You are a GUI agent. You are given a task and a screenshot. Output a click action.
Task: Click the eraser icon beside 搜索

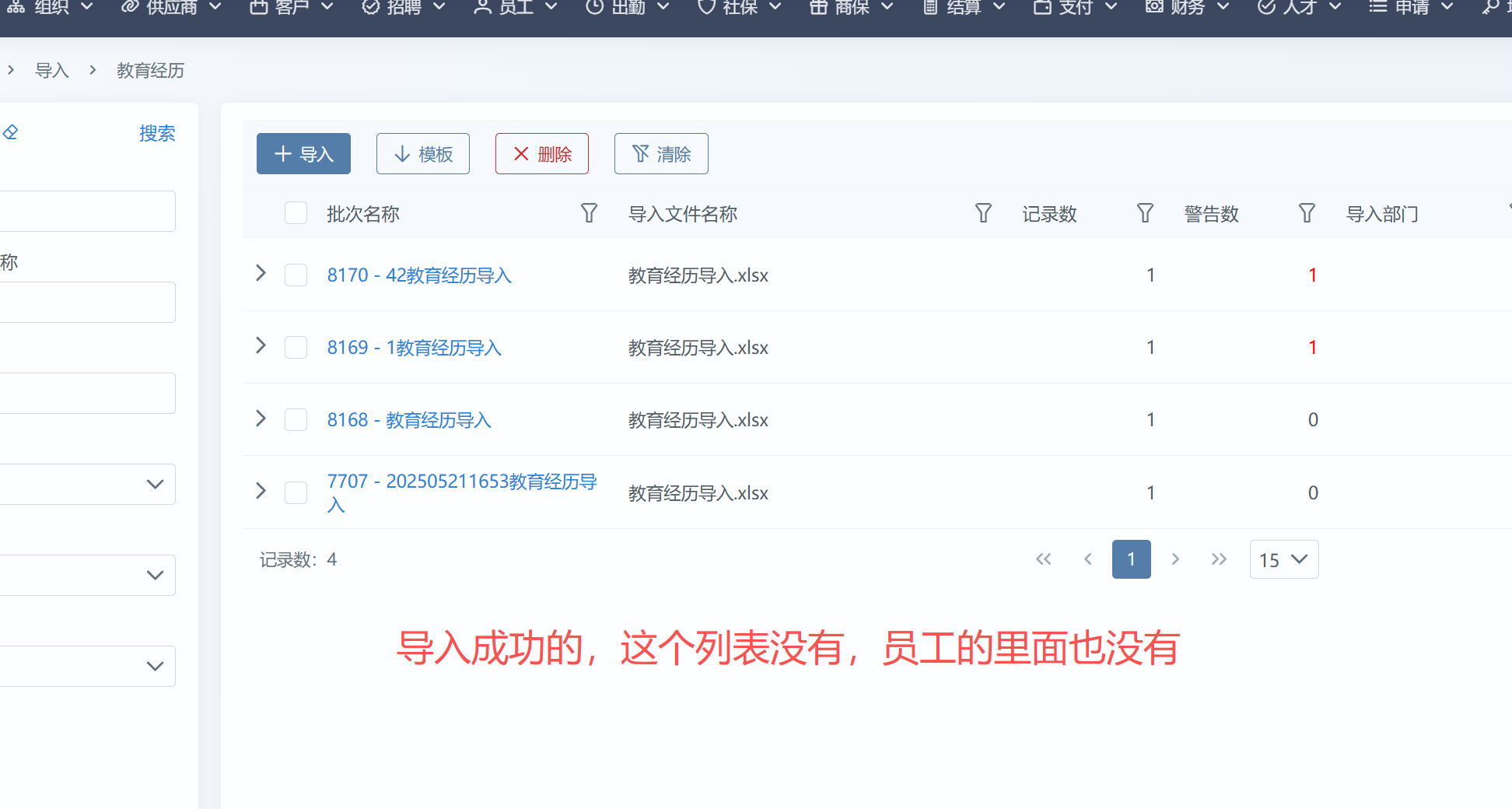(10, 133)
